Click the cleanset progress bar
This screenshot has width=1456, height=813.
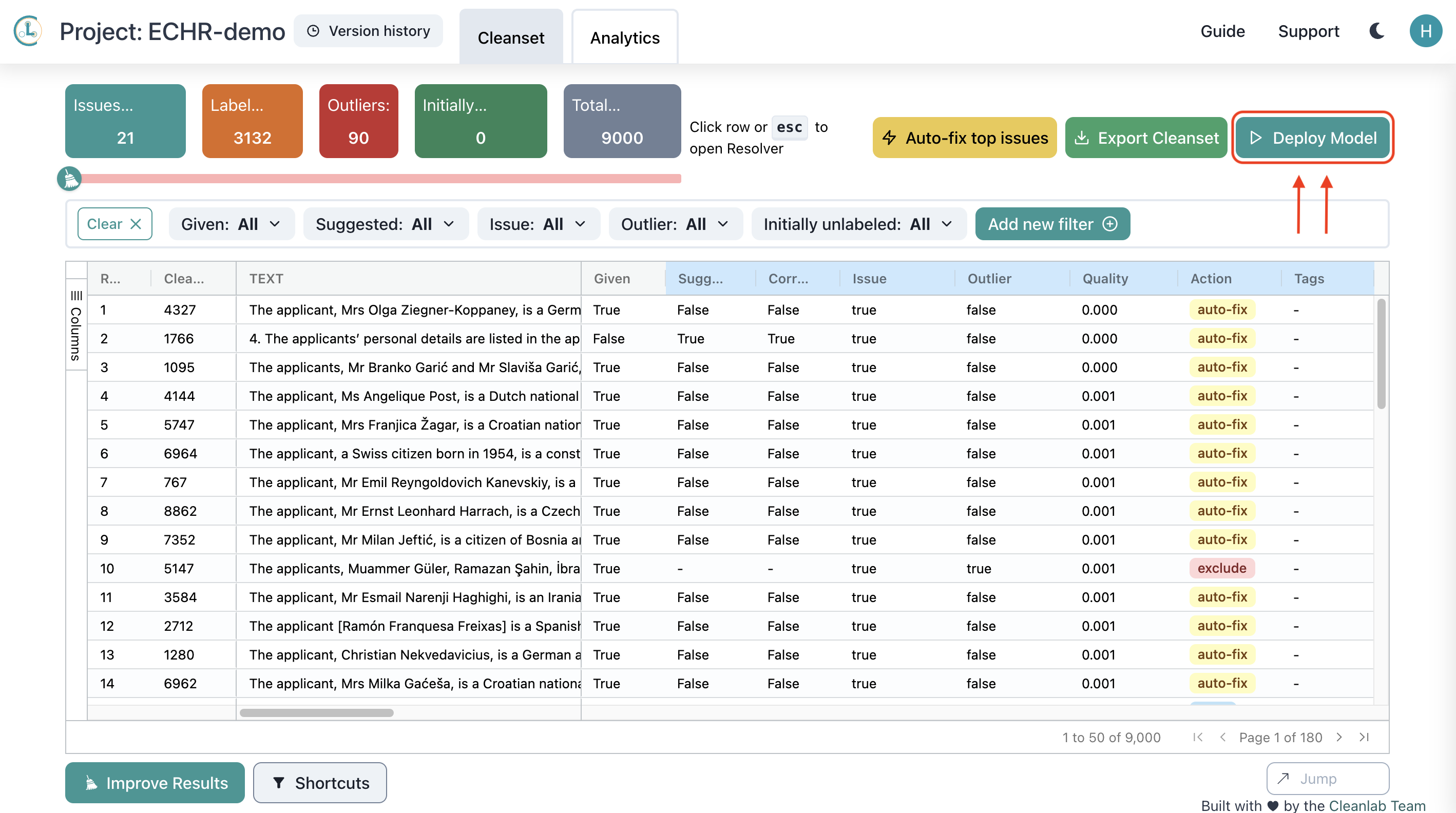[379, 179]
